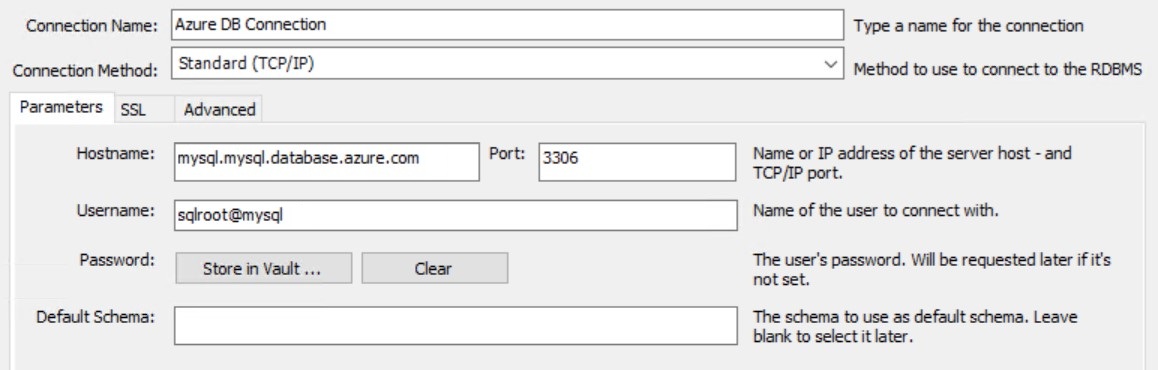Focus the Port field showing 3306
The height and width of the screenshot is (370, 1158).
pyautogui.click(x=637, y=162)
